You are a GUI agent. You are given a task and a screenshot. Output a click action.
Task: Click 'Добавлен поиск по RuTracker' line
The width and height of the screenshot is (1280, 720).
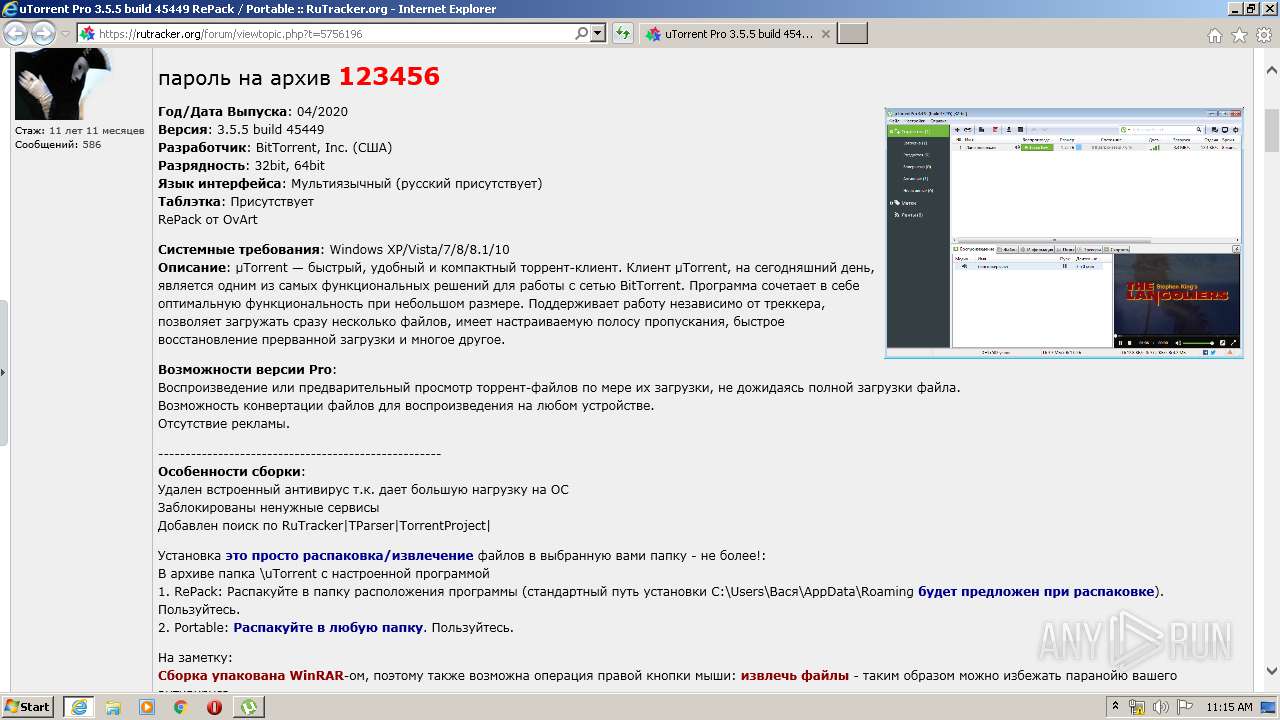pos(324,525)
